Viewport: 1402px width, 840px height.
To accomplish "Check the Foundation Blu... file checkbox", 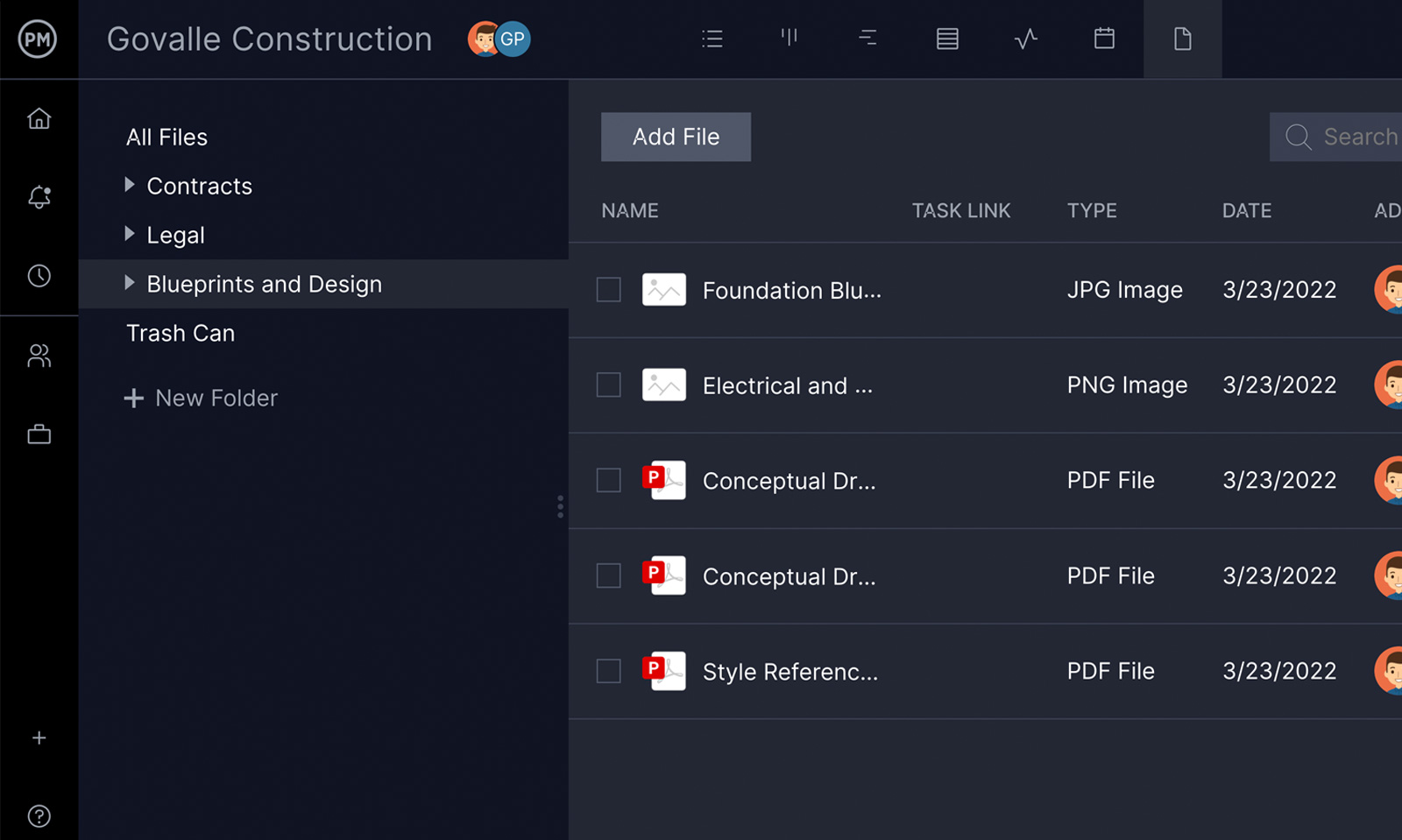I will click(608, 289).
